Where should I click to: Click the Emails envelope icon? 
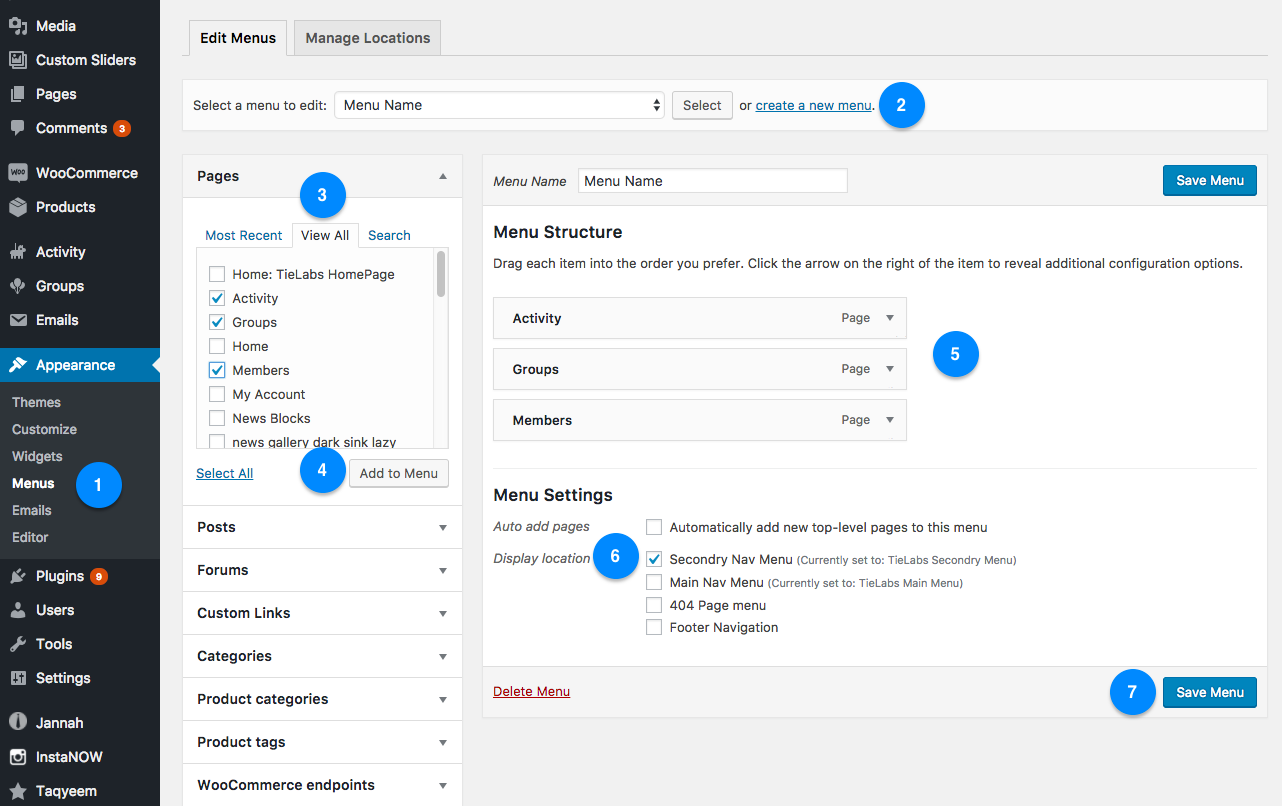pyautogui.click(x=17, y=320)
